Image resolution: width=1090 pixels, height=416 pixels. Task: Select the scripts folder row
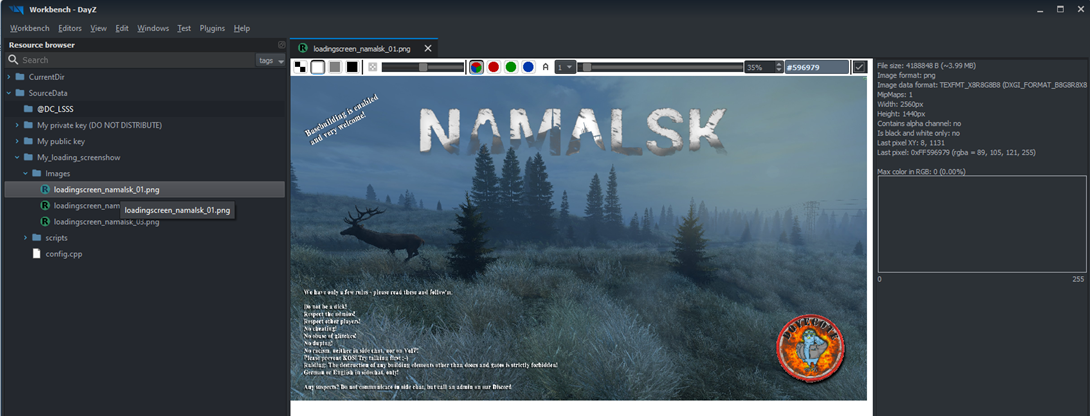click(x=145, y=238)
